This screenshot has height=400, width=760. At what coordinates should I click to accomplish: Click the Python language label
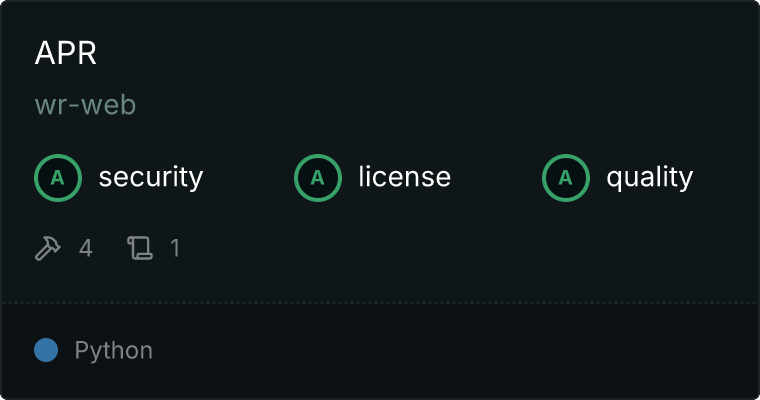point(113,351)
